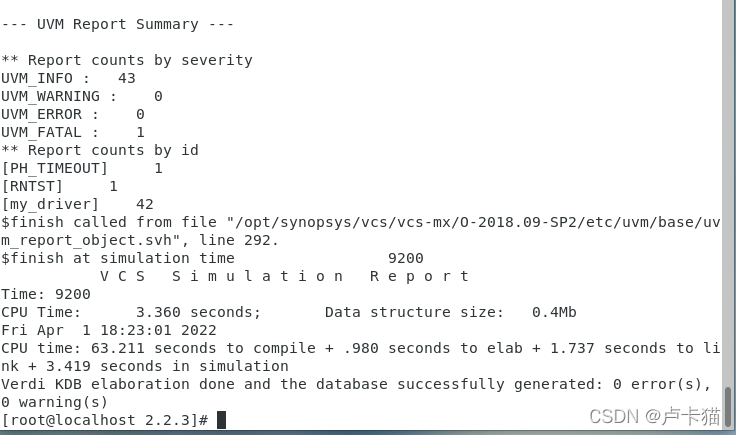Viewport: 736px width, 435px height.
Task: Click the Fri Apr 1 timestamp line
Action: coord(108,330)
